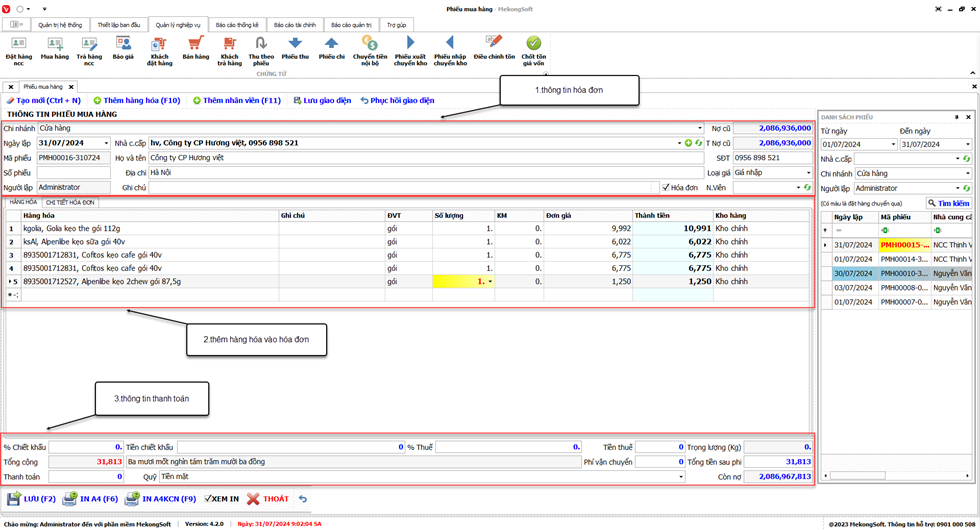This screenshot has height=530, width=980.
Task: Click the Tìm kiếm search button
Action: point(948,203)
